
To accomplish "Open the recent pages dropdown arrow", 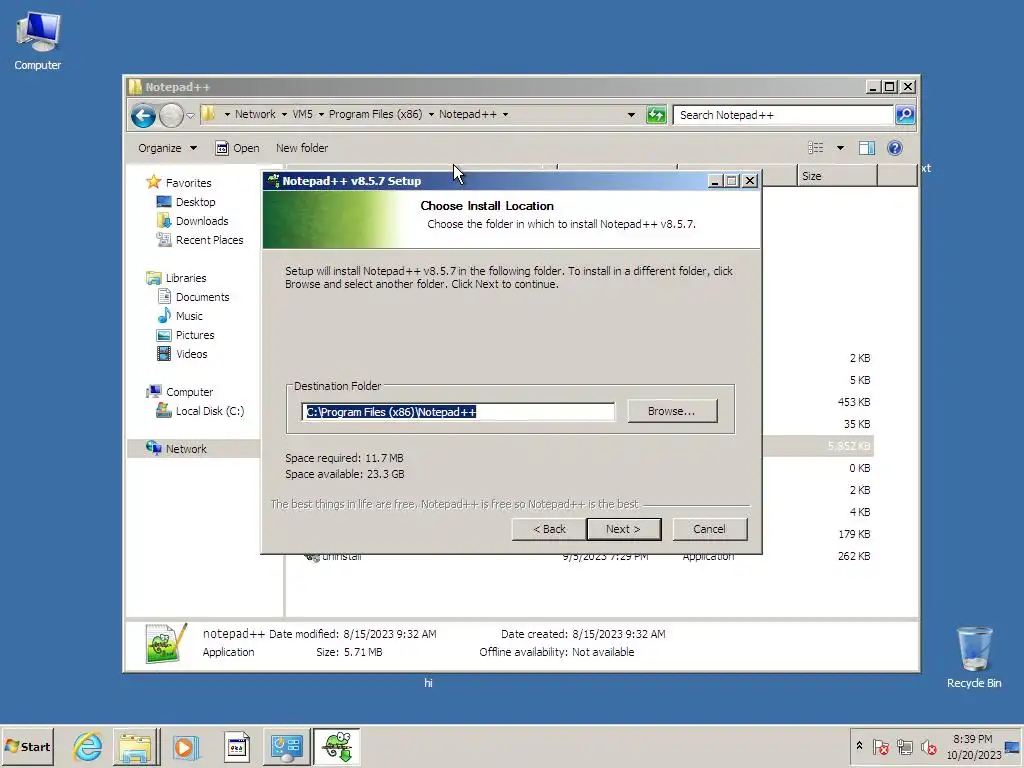I will coord(190,116).
